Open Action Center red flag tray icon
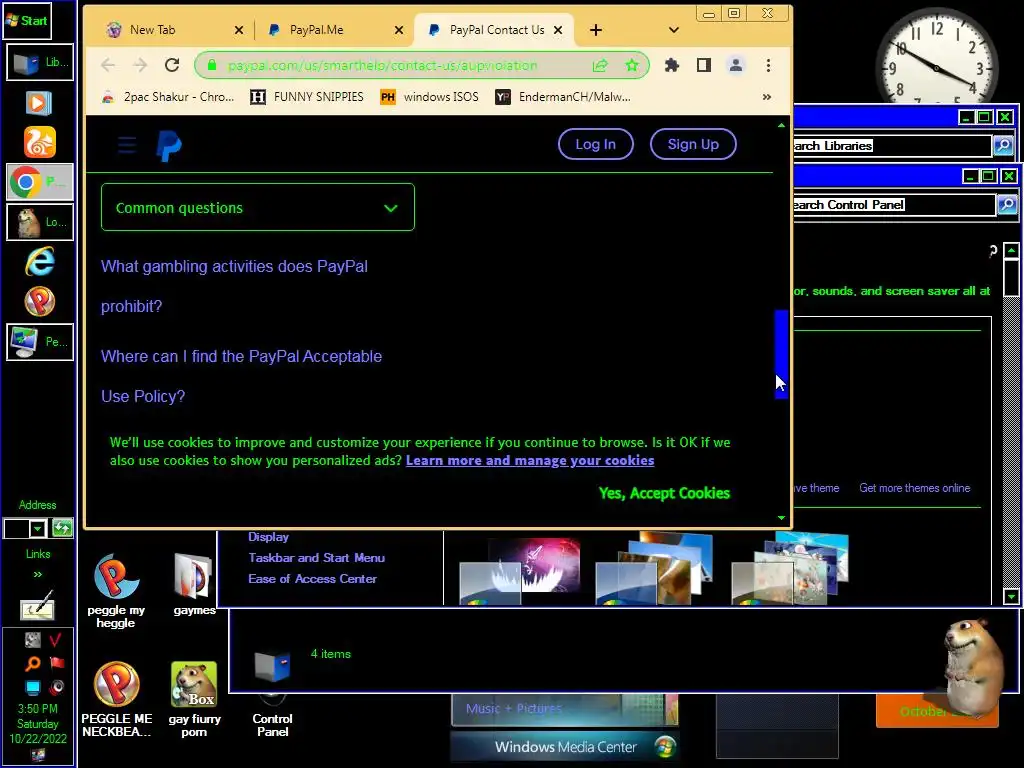The height and width of the screenshot is (768, 1024). click(57, 664)
